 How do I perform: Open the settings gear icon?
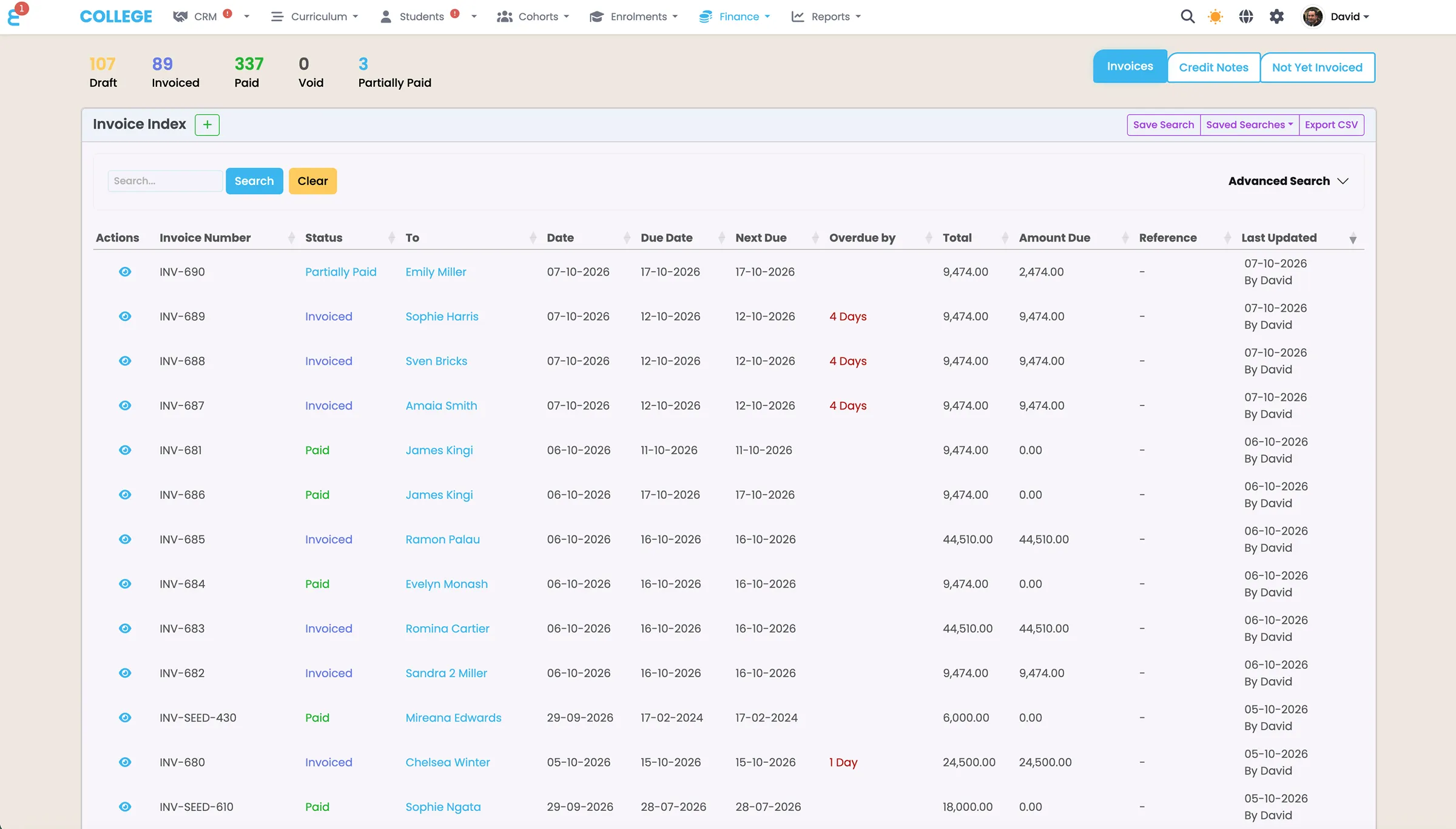pos(1276,16)
